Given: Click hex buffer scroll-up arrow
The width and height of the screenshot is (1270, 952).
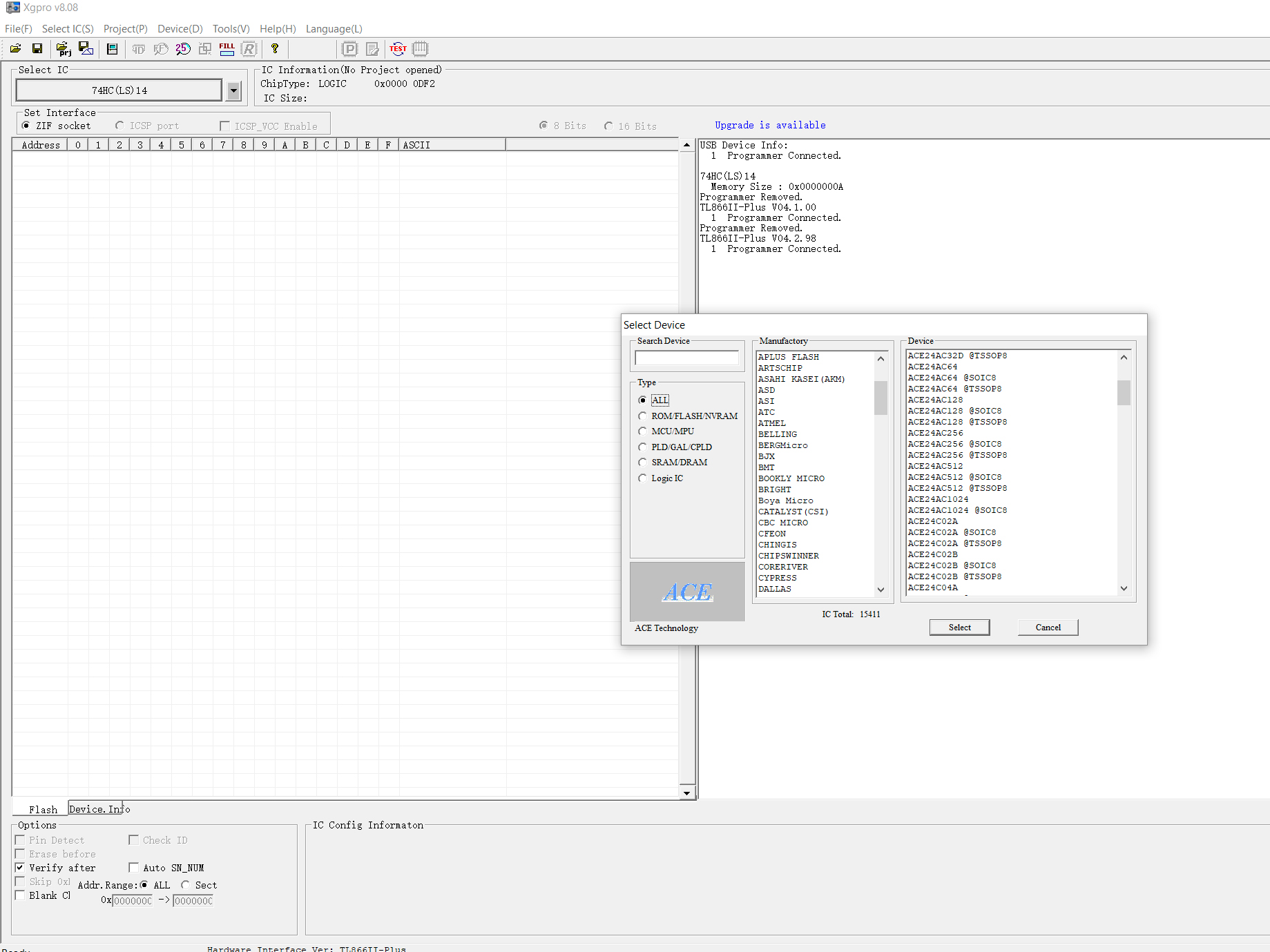Looking at the screenshot, I should 686,145.
